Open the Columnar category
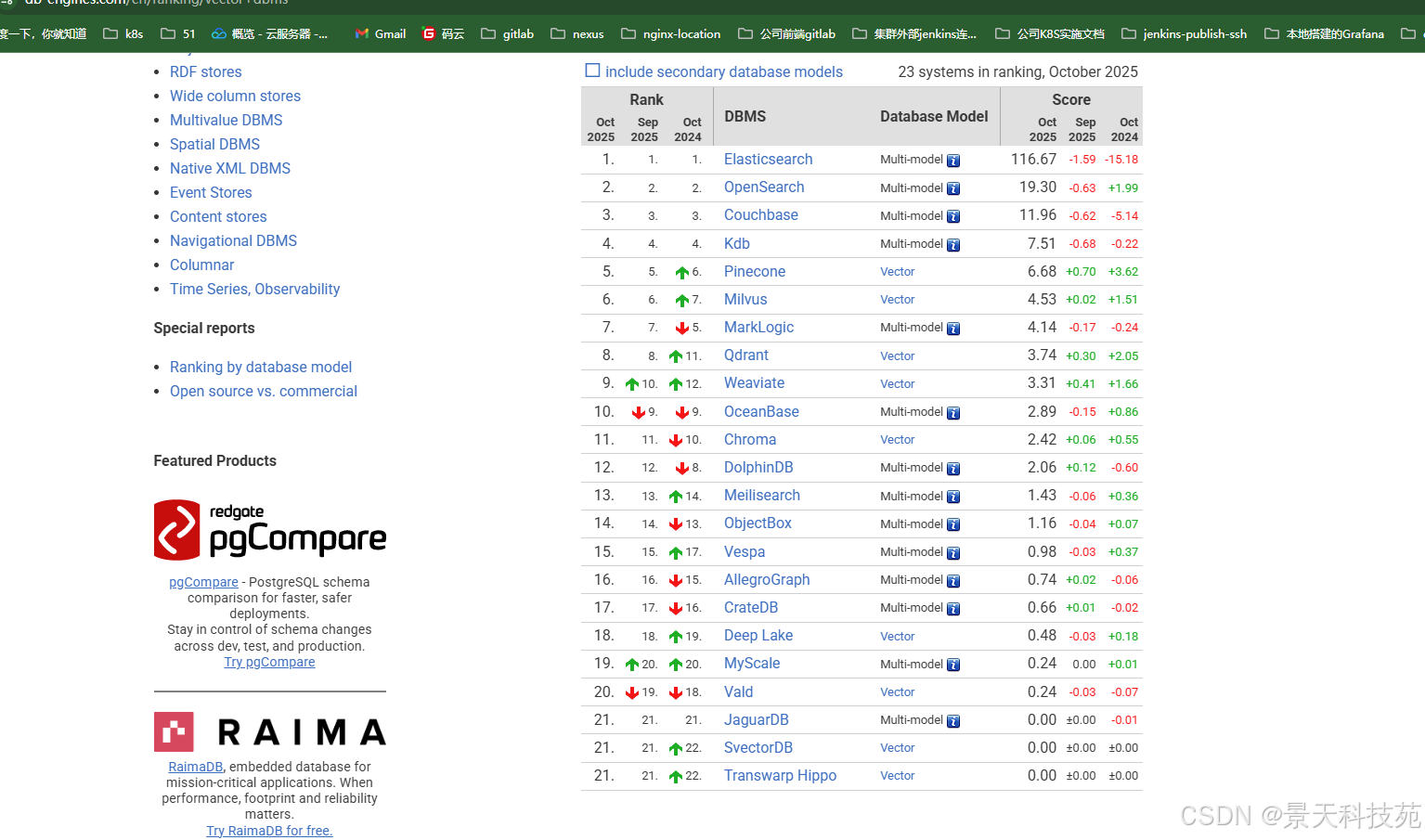1425x840 pixels. click(x=202, y=265)
